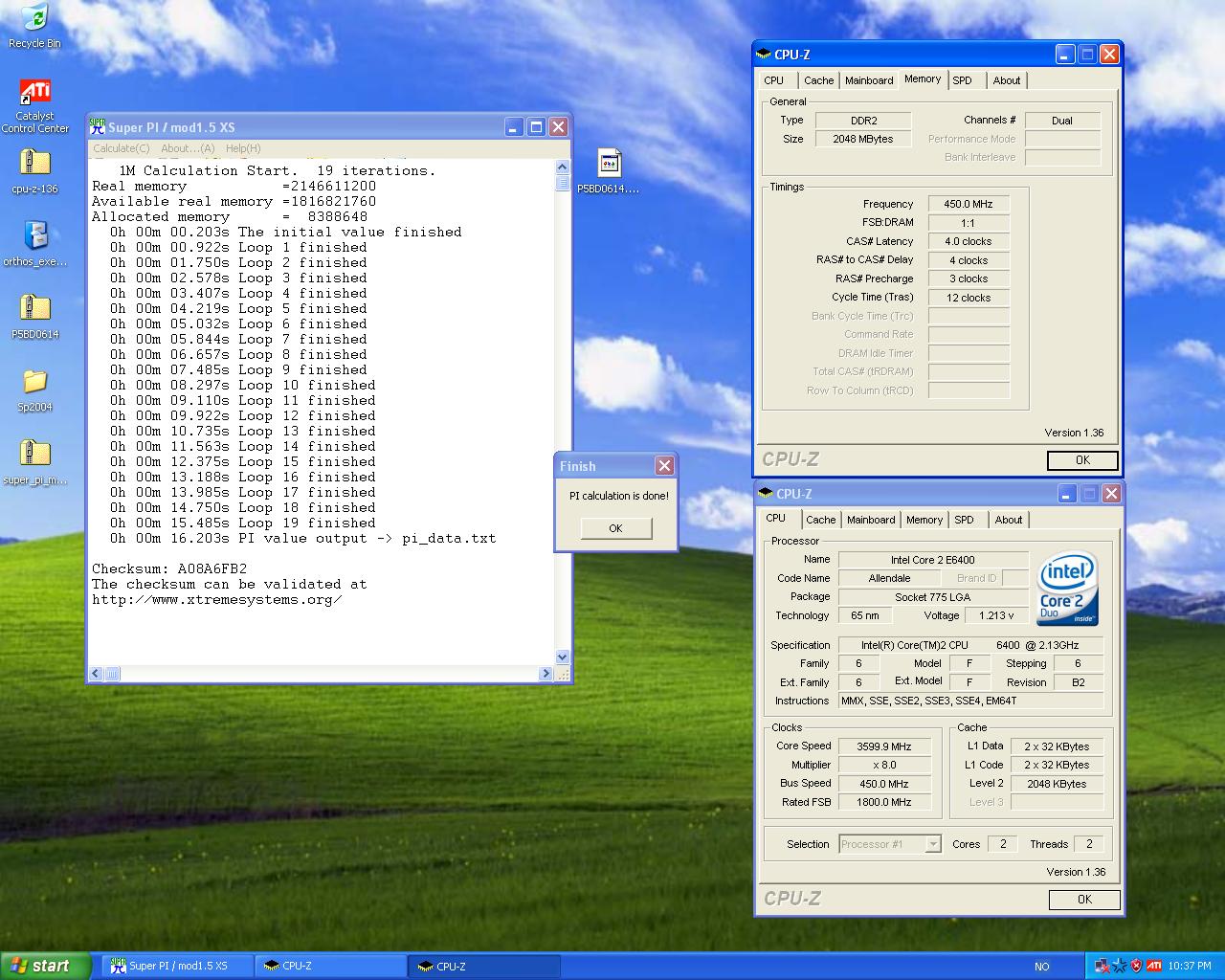Click the Voltage 1.213 v field

tap(997, 615)
